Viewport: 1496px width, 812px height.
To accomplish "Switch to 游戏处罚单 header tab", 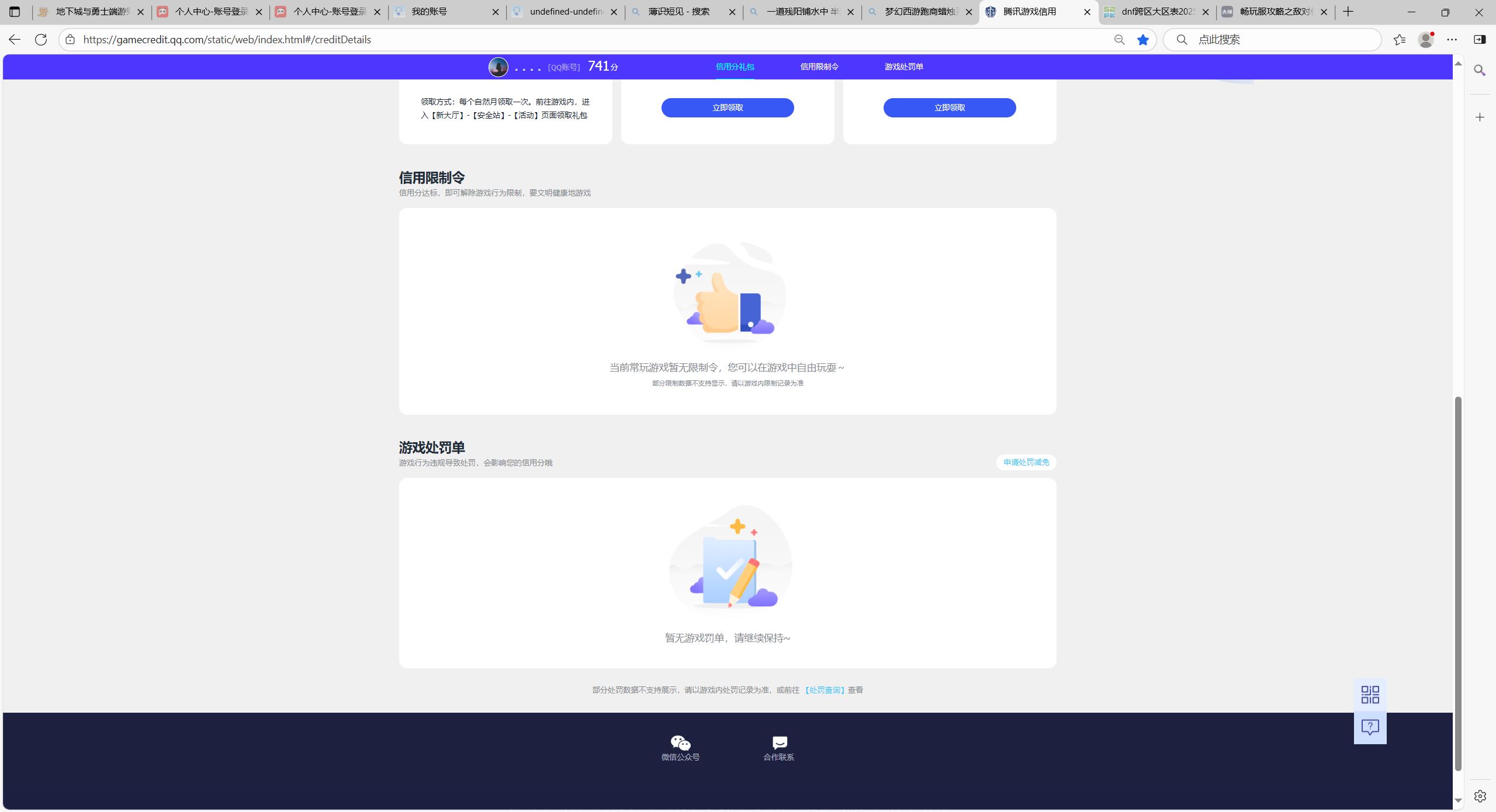I will click(903, 67).
